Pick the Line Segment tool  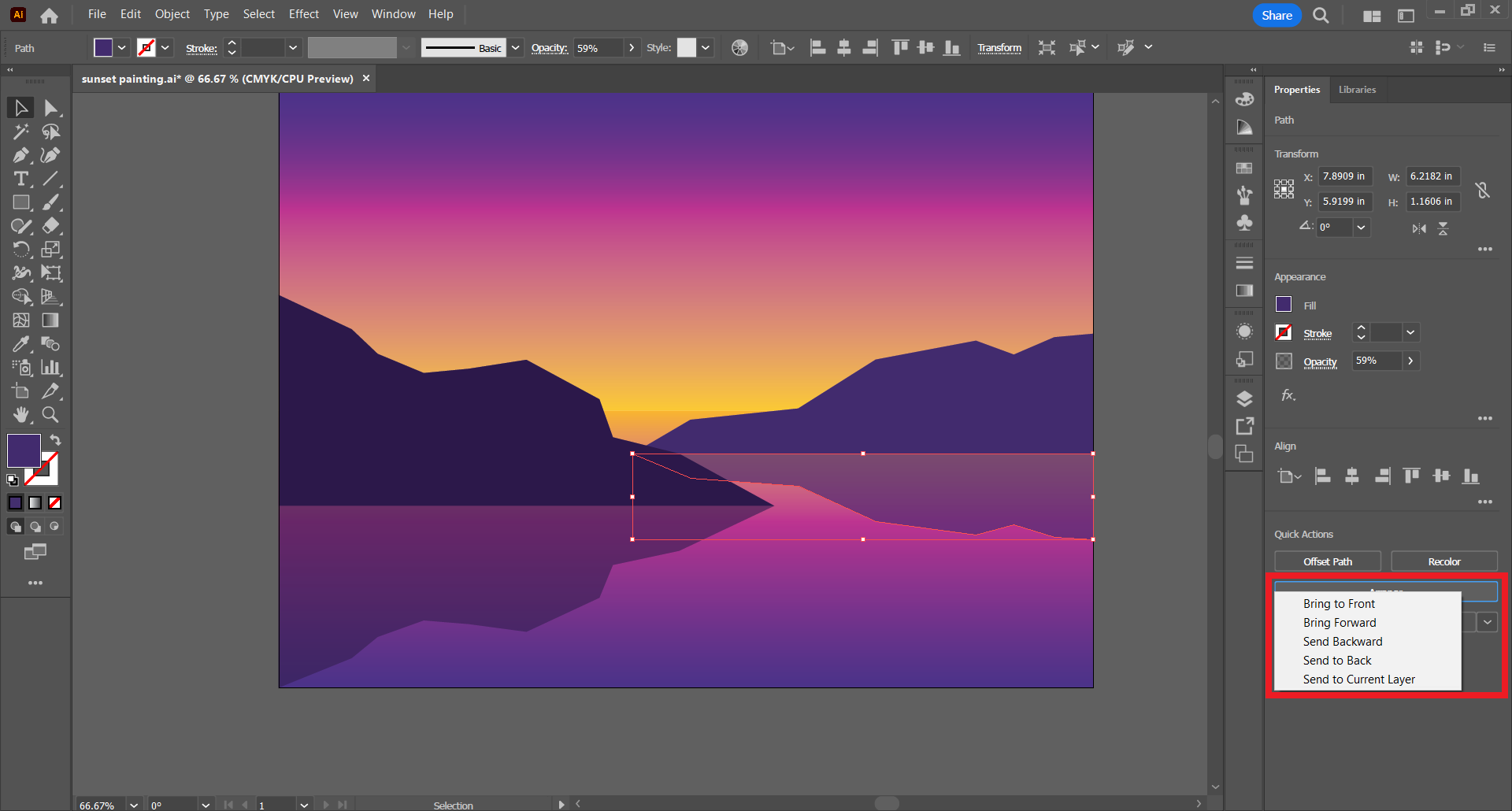click(x=51, y=179)
